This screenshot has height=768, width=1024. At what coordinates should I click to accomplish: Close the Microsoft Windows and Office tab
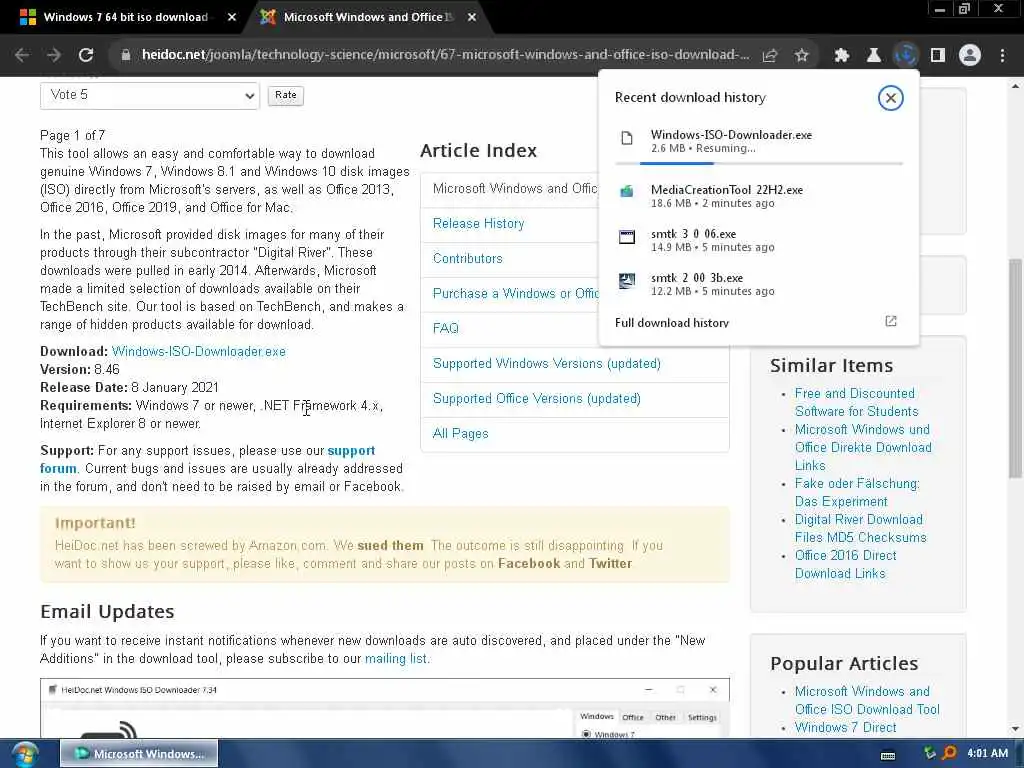click(x=472, y=18)
